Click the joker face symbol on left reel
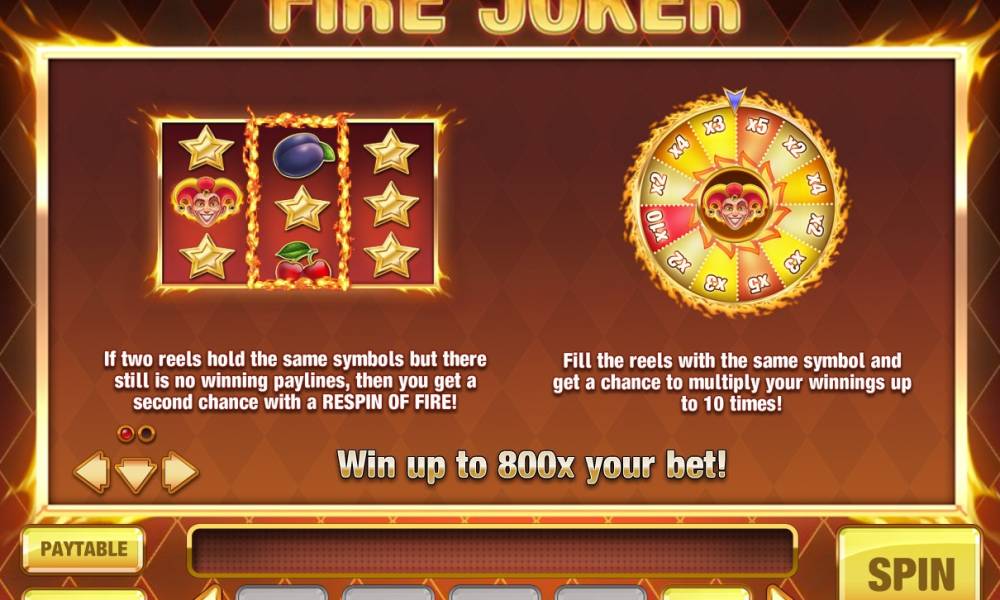 coord(207,201)
